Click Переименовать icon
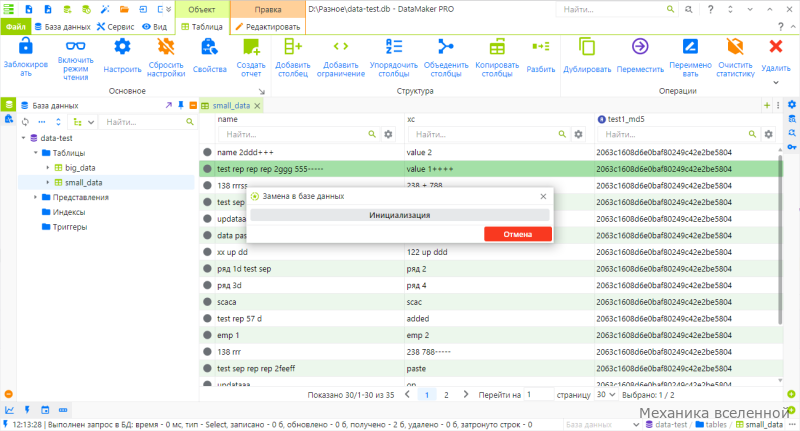The width and height of the screenshot is (800, 431). pos(690,47)
